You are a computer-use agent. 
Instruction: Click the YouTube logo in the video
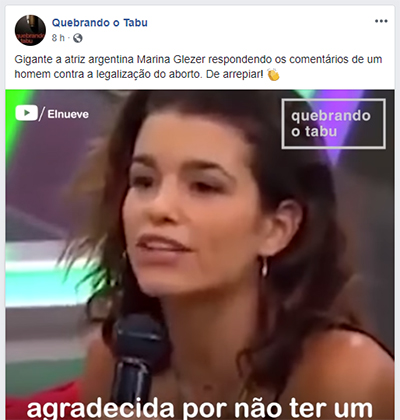coord(27,113)
